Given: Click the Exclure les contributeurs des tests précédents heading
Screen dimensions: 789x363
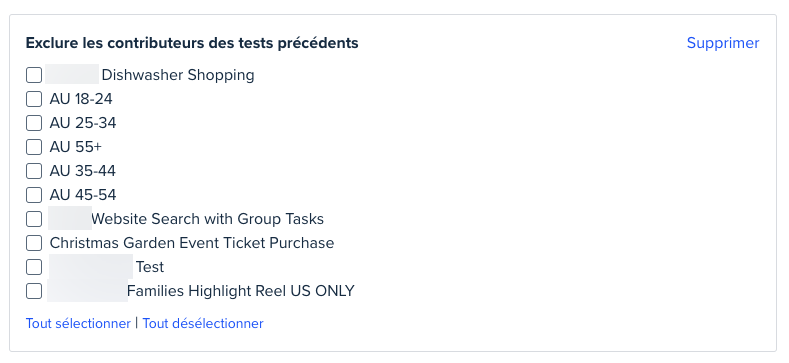Looking at the screenshot, I should tap(192, 43).
